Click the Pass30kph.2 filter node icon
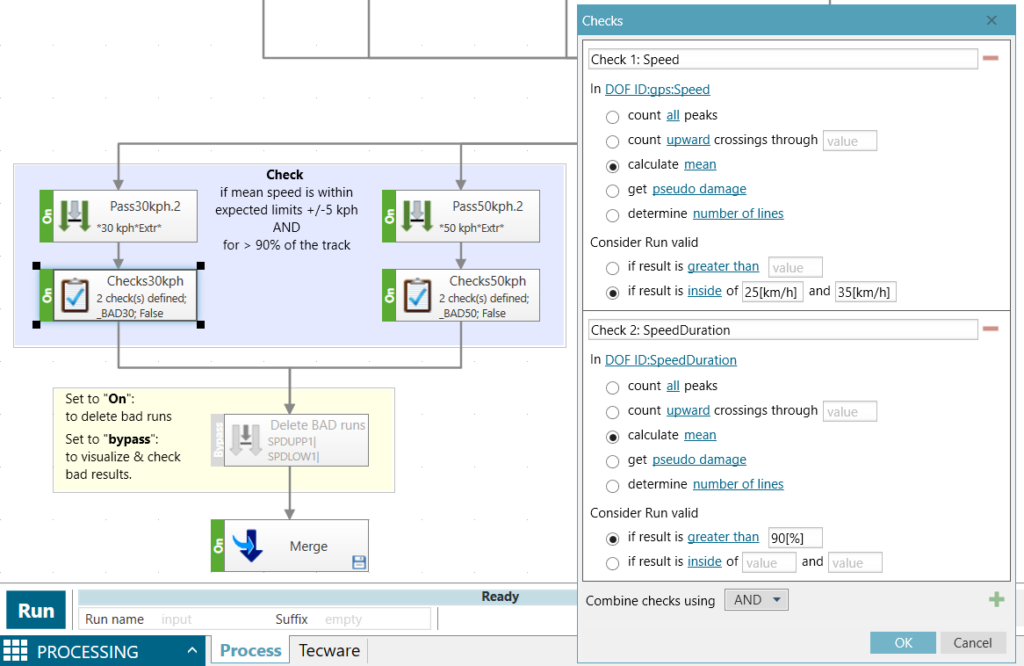Viewport: 1024px width, 666px height. [x=76, y=216]
